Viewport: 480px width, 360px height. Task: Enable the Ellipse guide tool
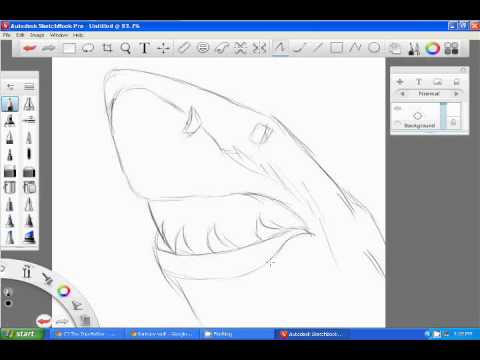click(203, 48)
